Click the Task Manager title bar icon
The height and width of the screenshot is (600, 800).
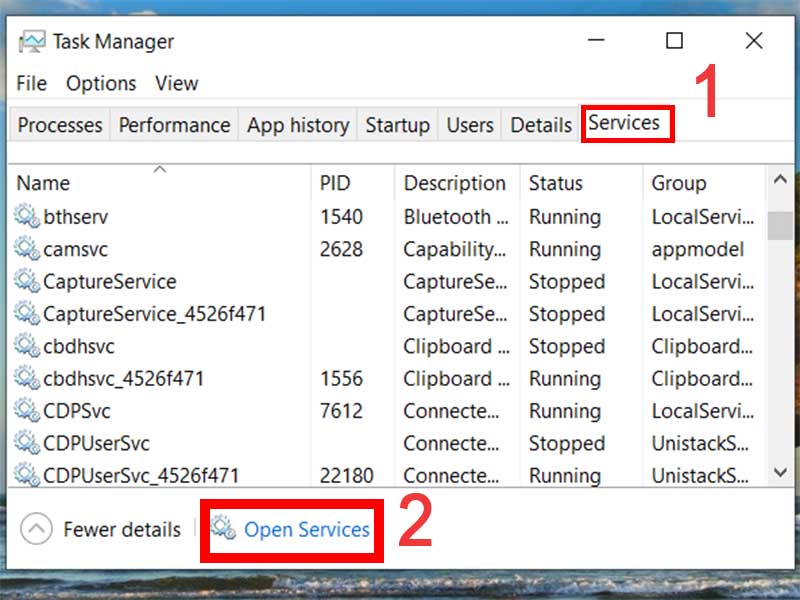(32, 42)
